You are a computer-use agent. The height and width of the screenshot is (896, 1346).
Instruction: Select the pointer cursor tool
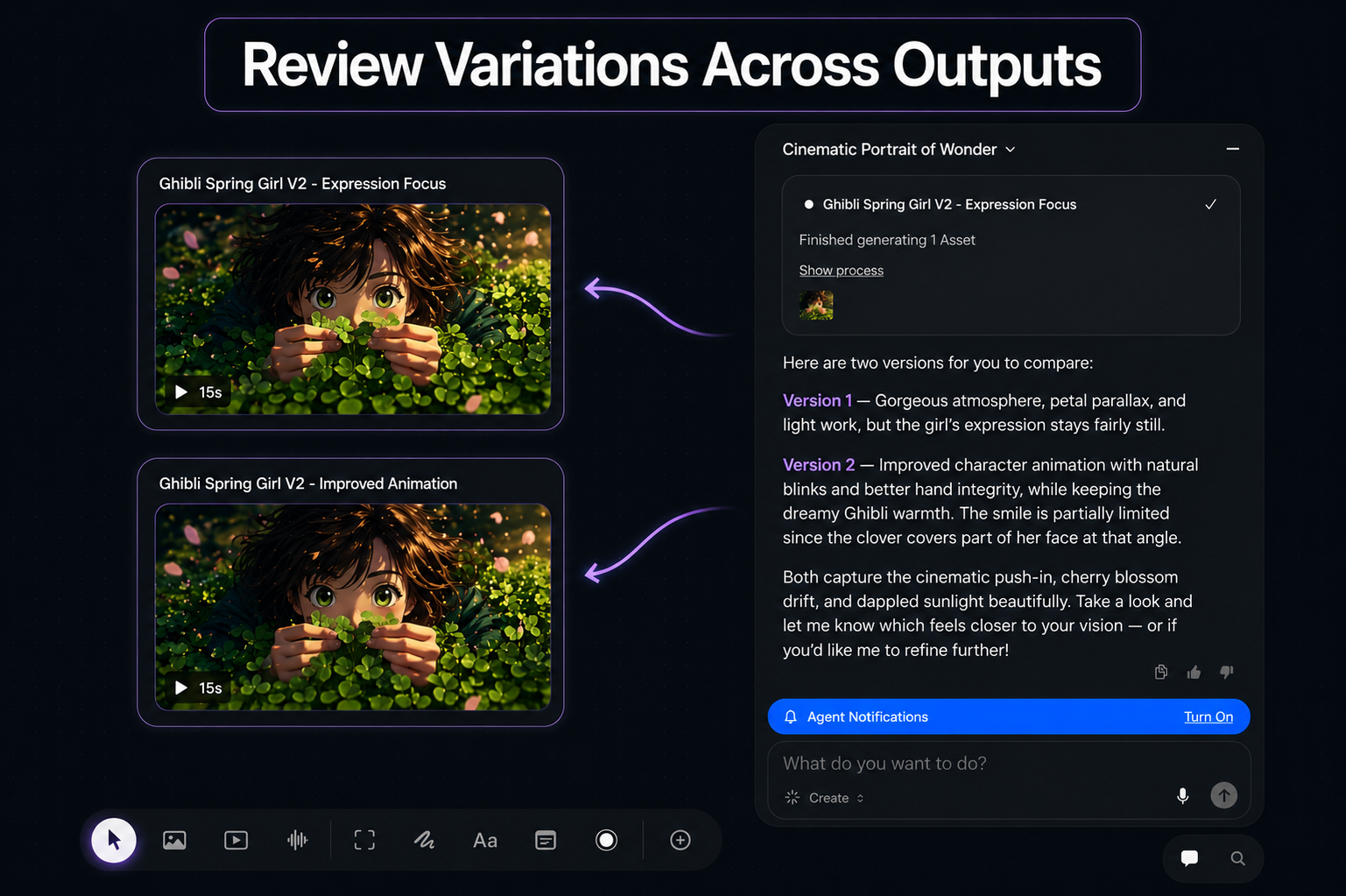pyautogui.click(x=114, y=841)
